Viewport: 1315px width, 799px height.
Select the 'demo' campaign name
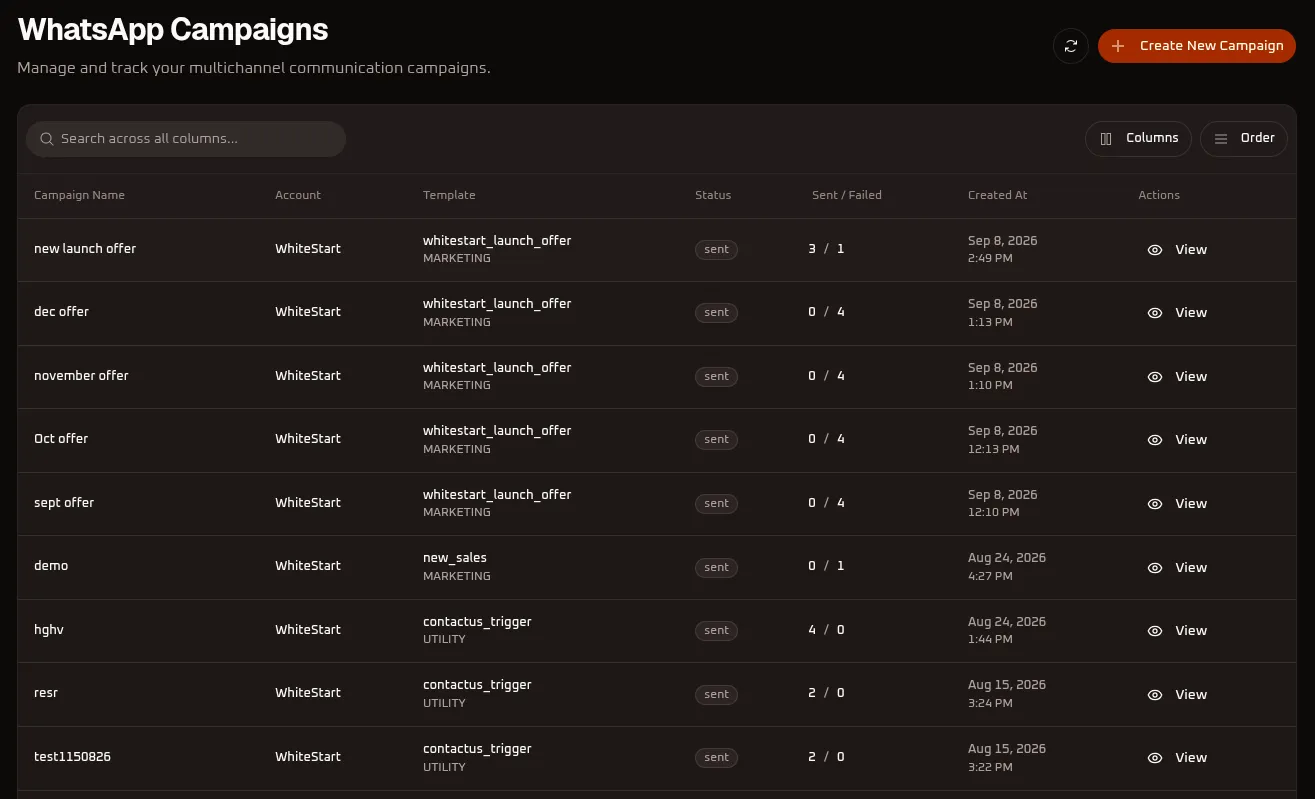click(x=51, y=566)
